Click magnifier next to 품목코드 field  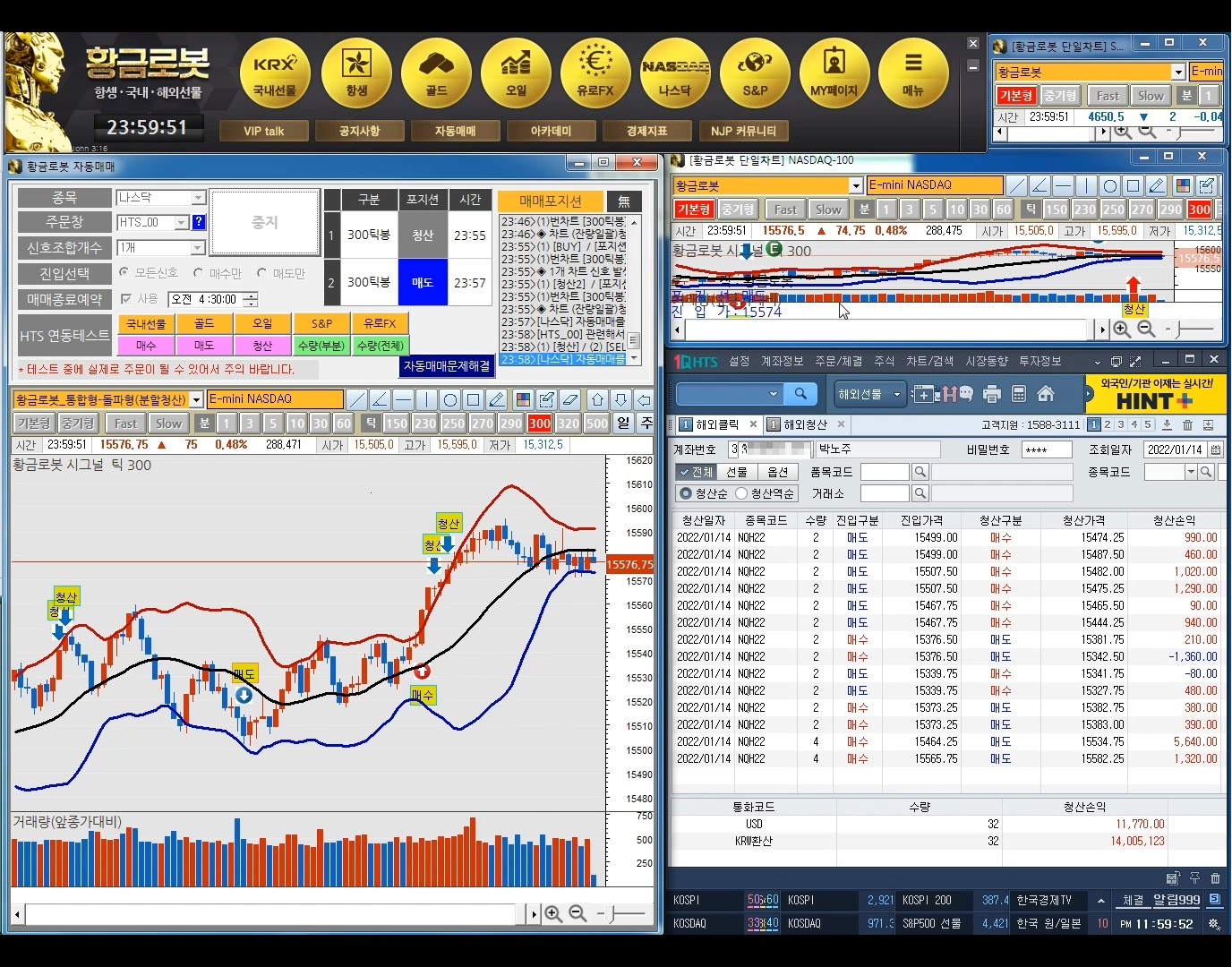click(920, 472)
